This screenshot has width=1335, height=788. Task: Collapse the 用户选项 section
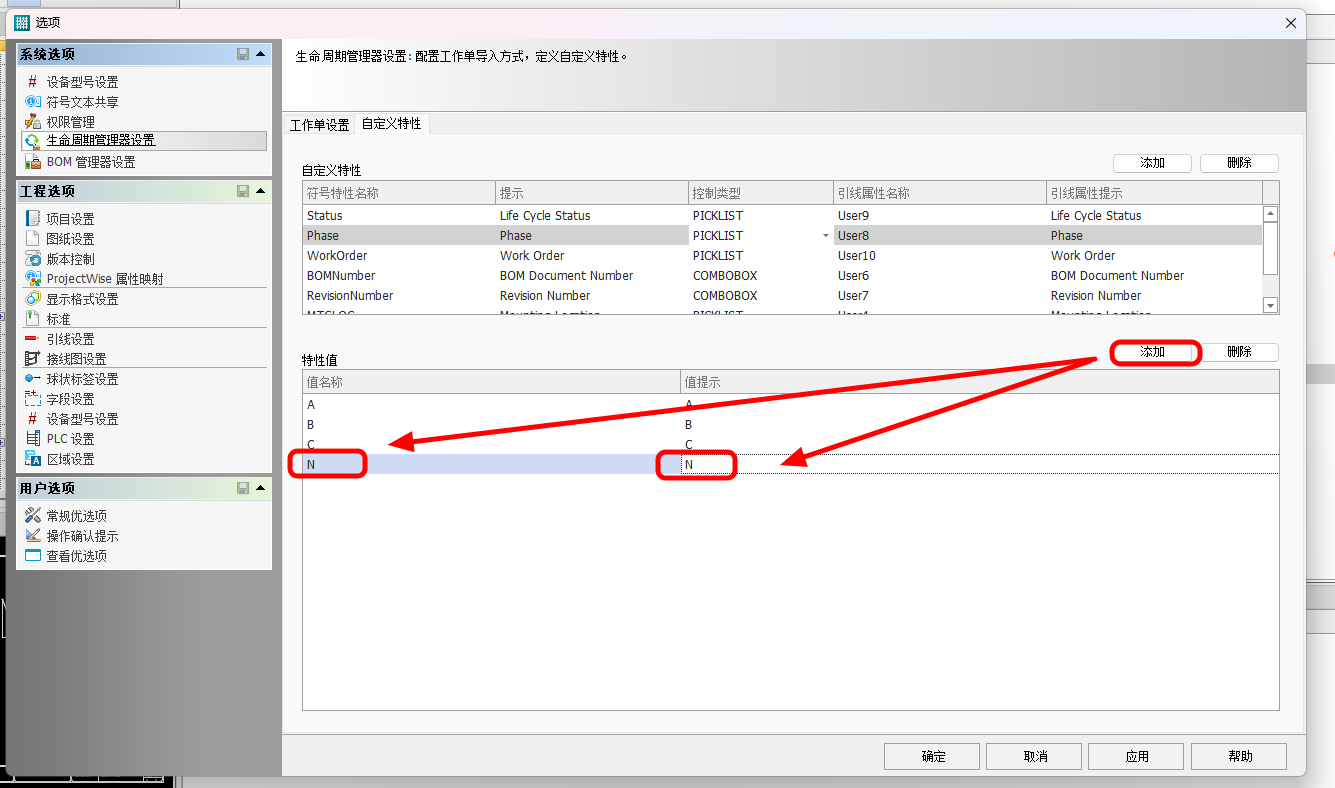(261, 488)
